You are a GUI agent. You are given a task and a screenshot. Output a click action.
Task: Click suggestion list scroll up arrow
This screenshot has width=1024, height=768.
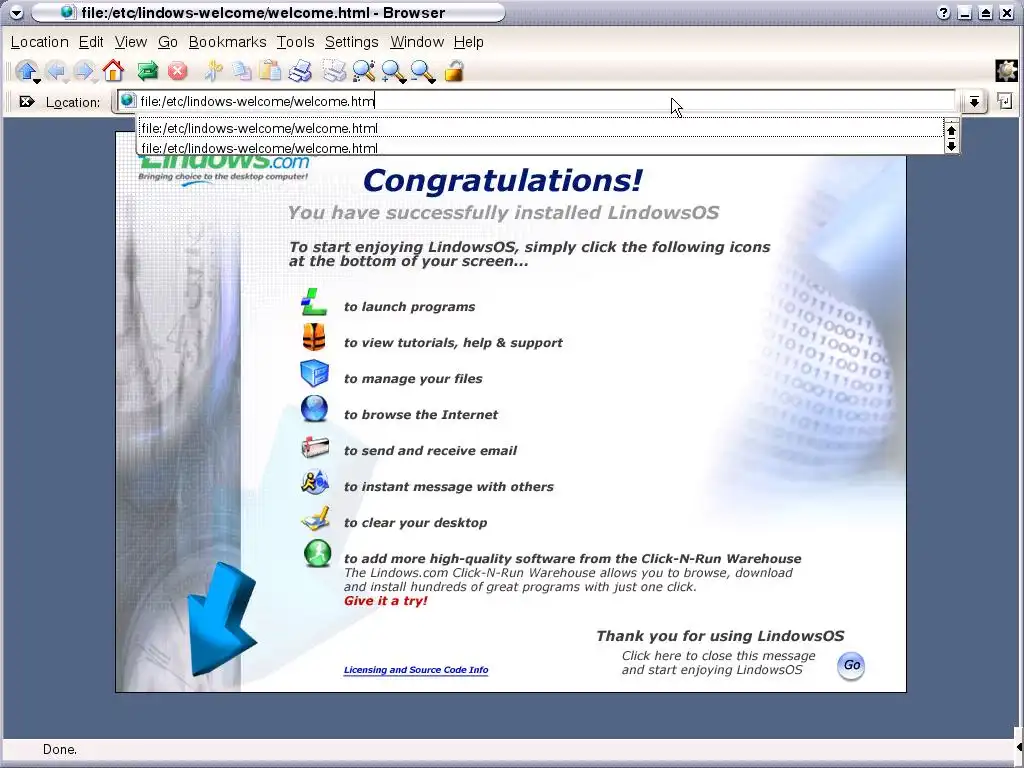[x=952, y=130]
